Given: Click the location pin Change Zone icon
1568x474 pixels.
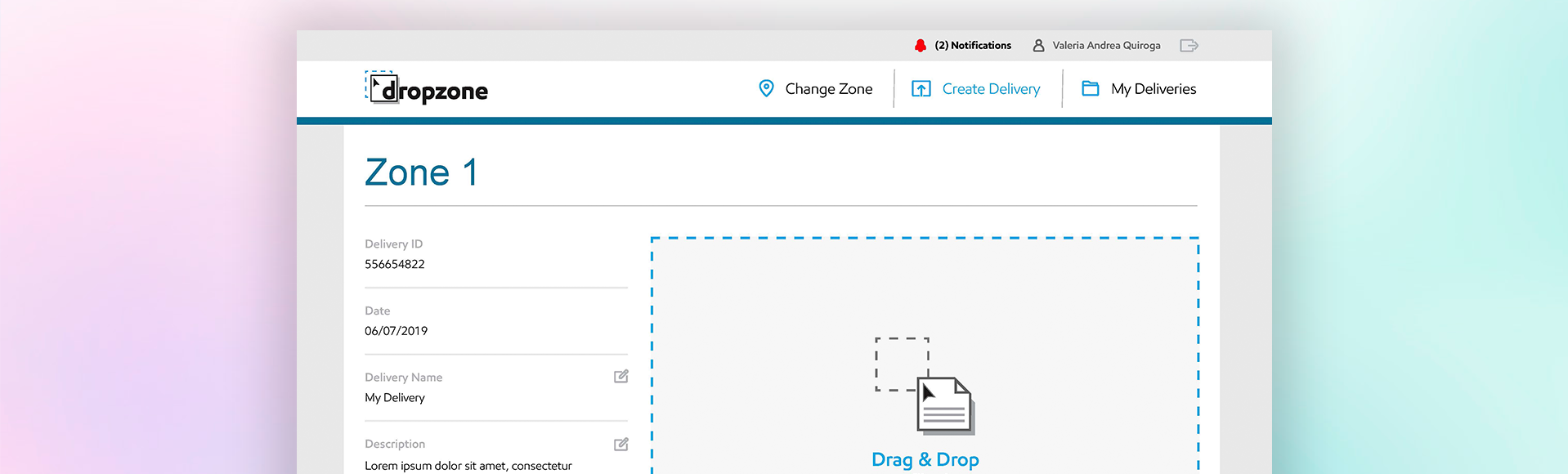Looking at the screenshot, I should [x=766, y=88].
